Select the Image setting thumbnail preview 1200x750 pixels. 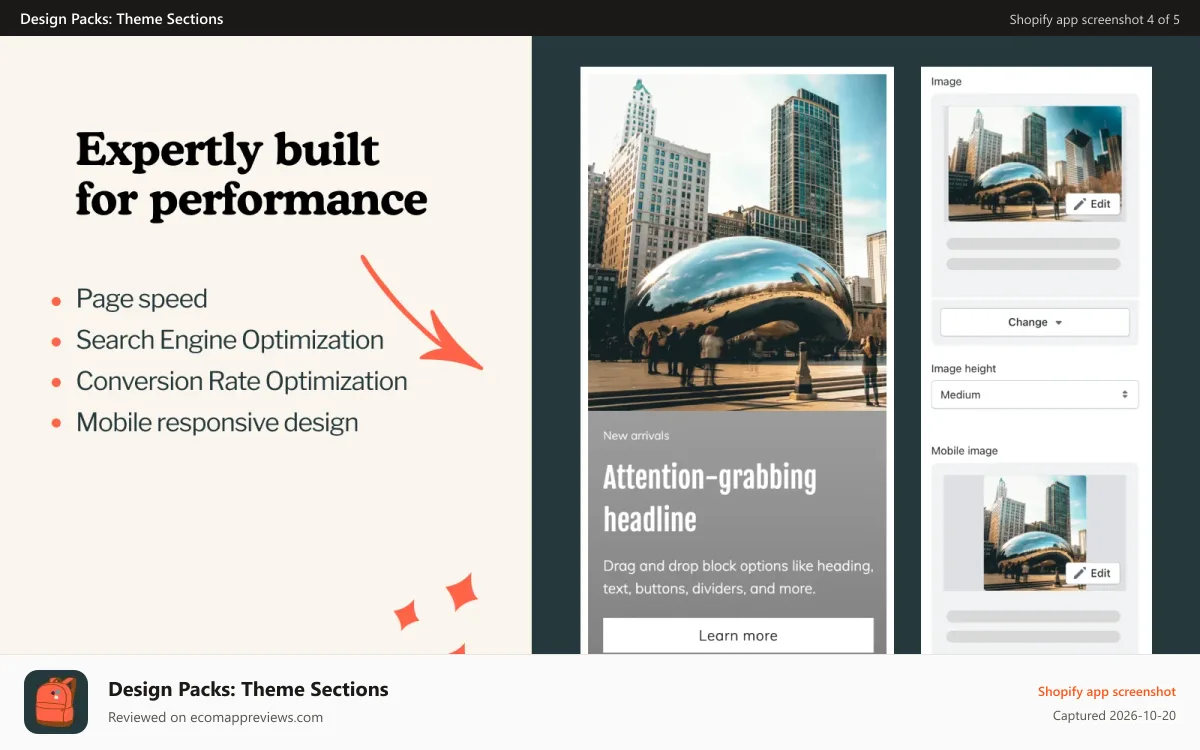tap(1035, 164)
